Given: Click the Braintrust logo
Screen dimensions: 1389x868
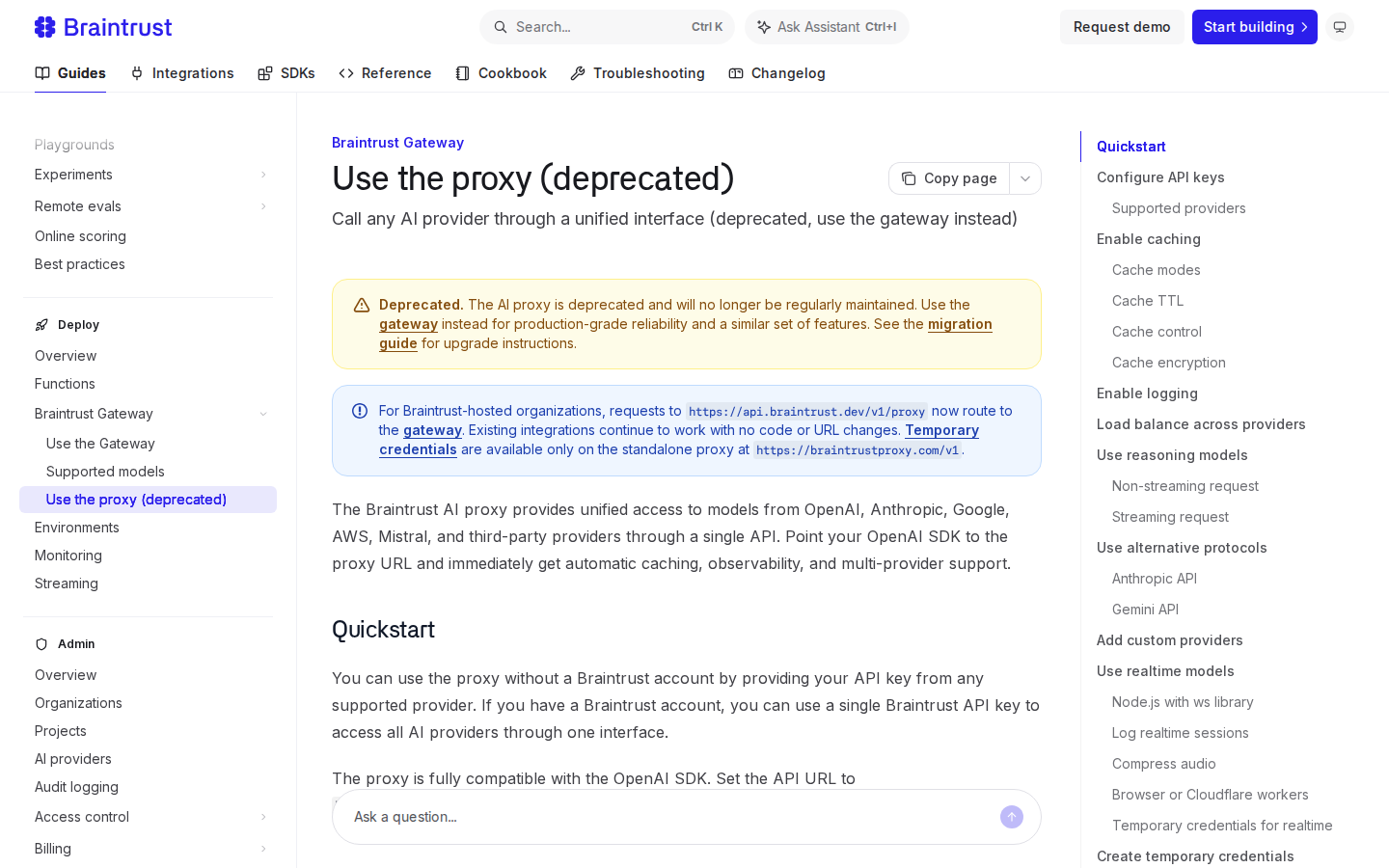Looking at the screenshot, I should 103,27.
